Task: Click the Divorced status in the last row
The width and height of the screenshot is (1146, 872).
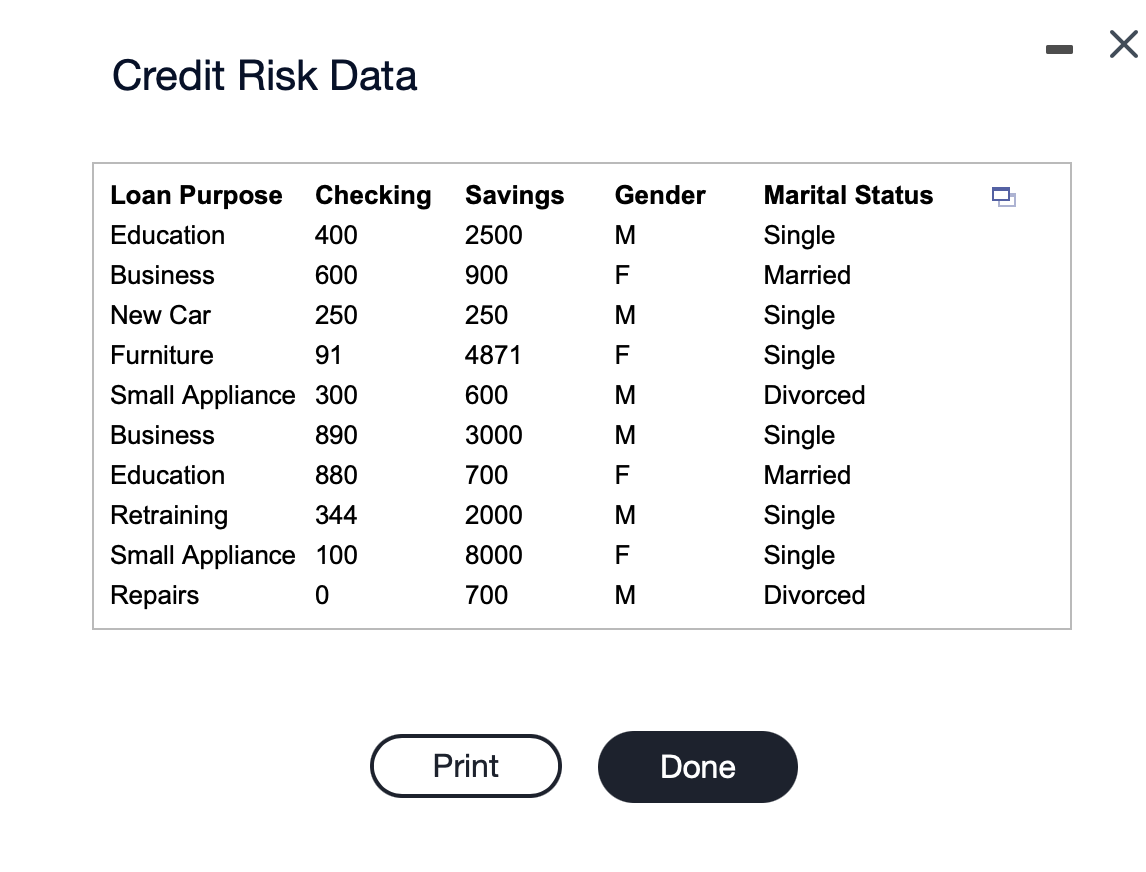Action: 814,595
